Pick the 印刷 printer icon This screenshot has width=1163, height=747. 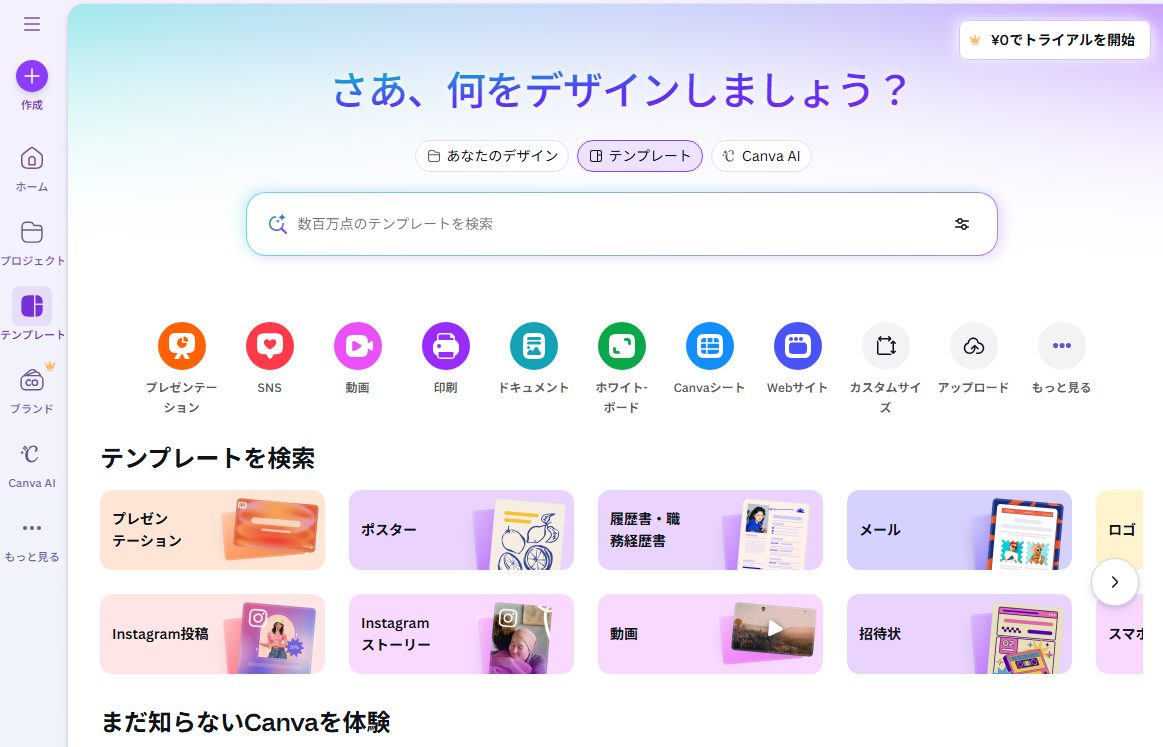(x=446, y=346)
